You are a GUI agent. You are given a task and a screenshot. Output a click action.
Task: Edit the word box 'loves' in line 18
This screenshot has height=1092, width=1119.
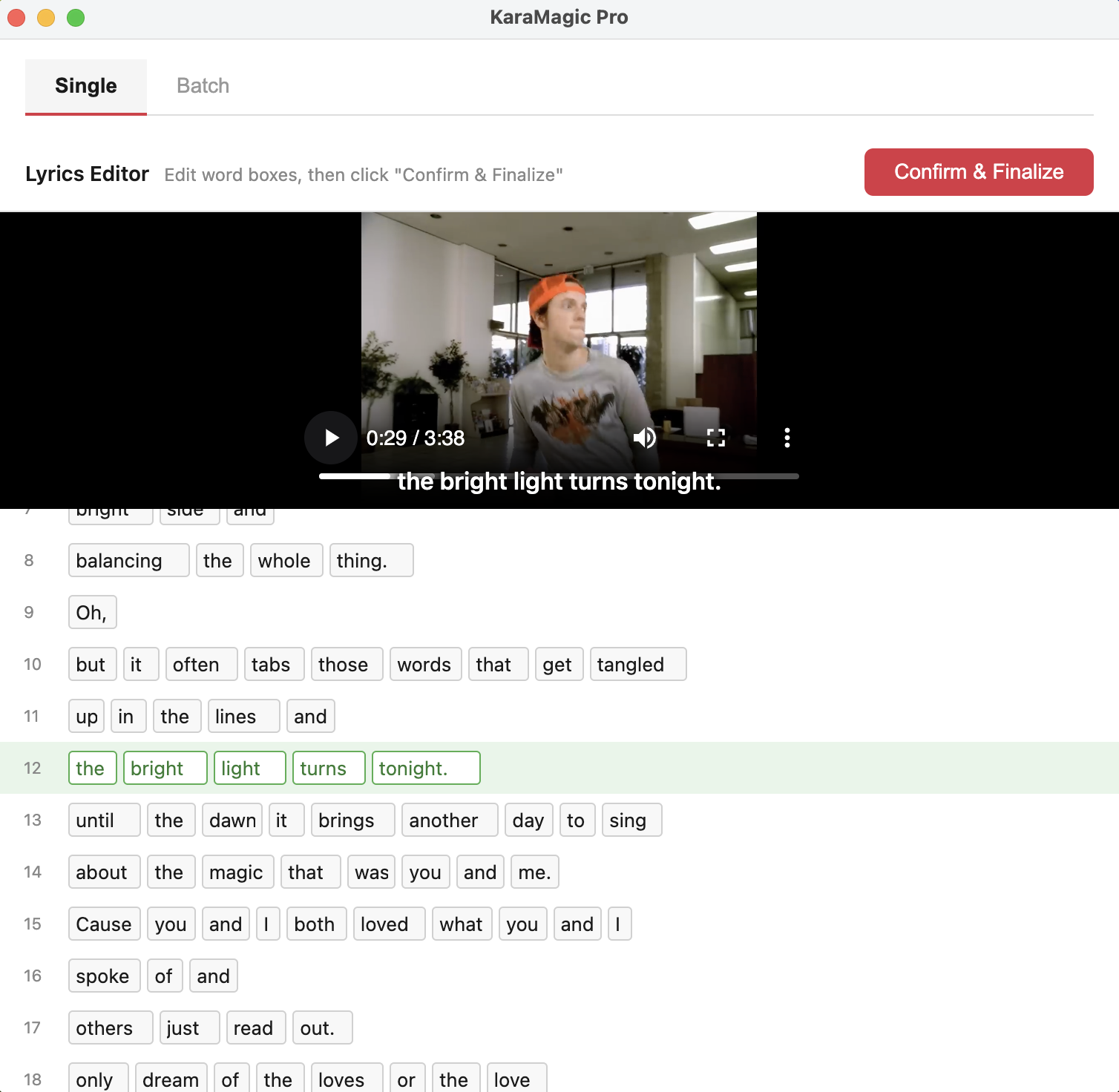coord(347,1079)
